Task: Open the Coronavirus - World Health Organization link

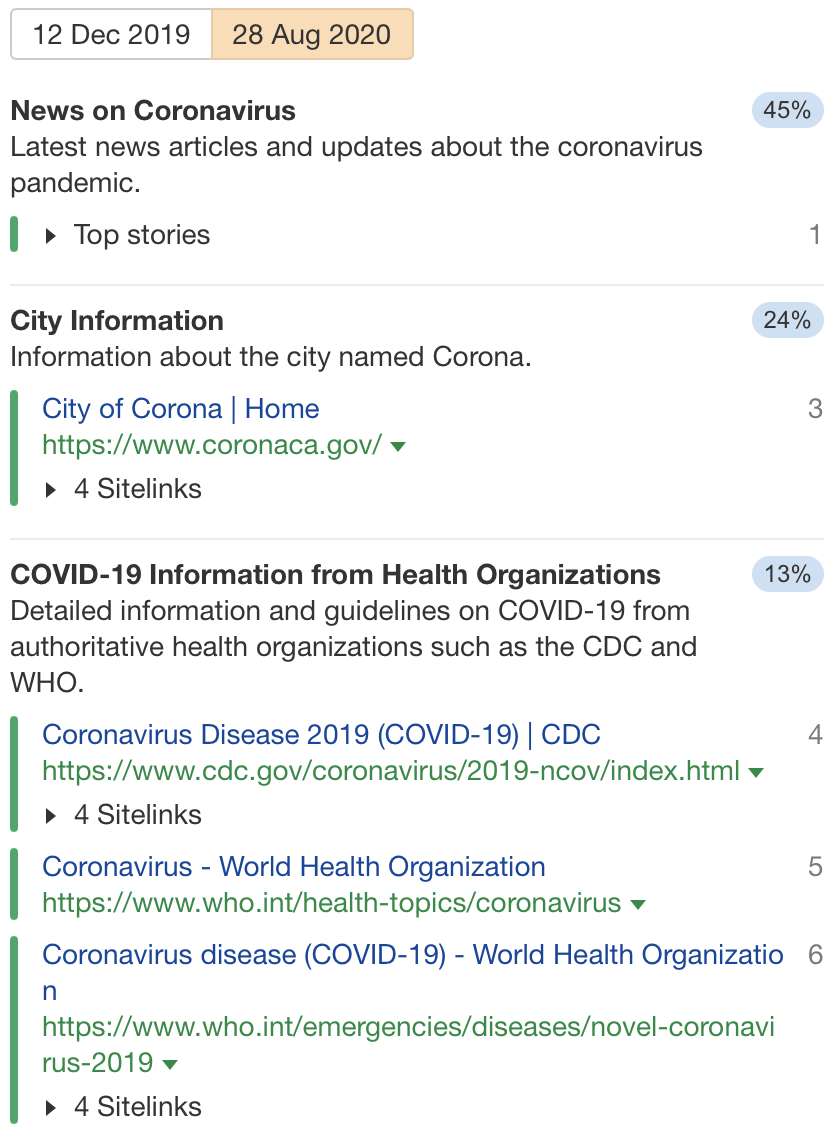Action: tap(293, 866)
